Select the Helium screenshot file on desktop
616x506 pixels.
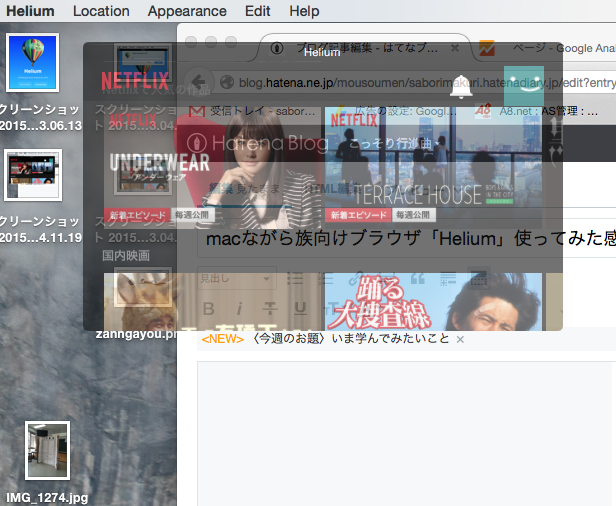coord(33,63)
